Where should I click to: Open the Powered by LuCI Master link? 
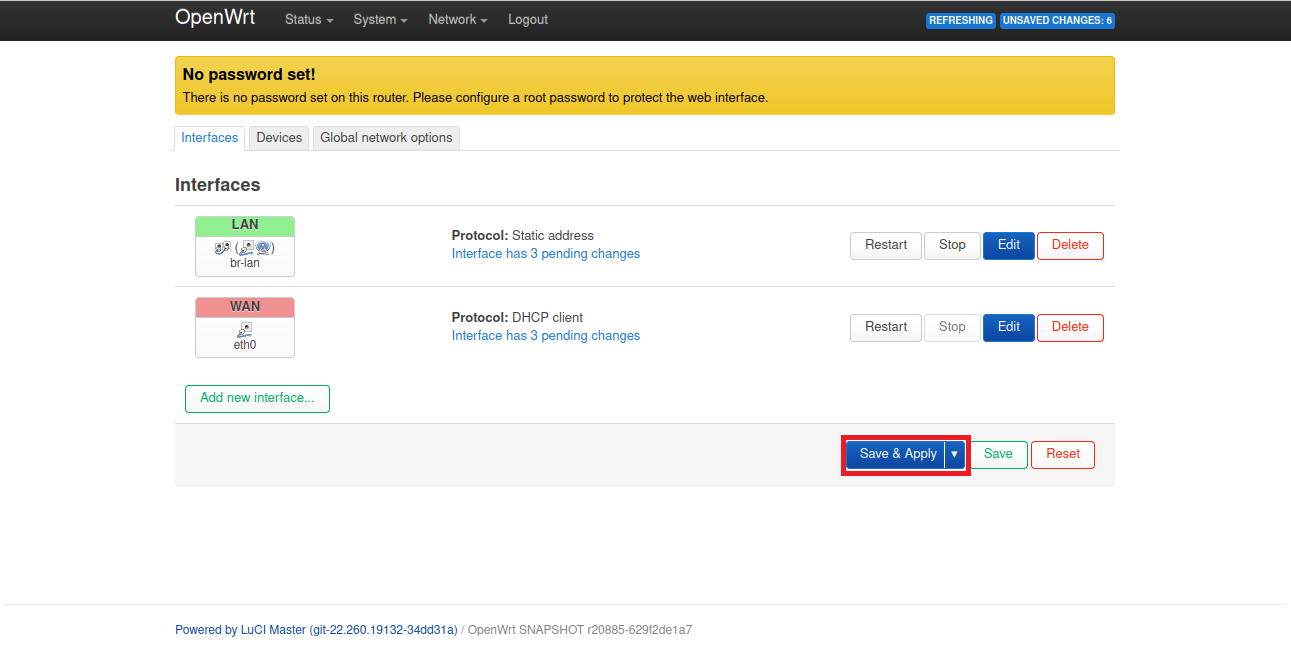[x=316, y=630]
